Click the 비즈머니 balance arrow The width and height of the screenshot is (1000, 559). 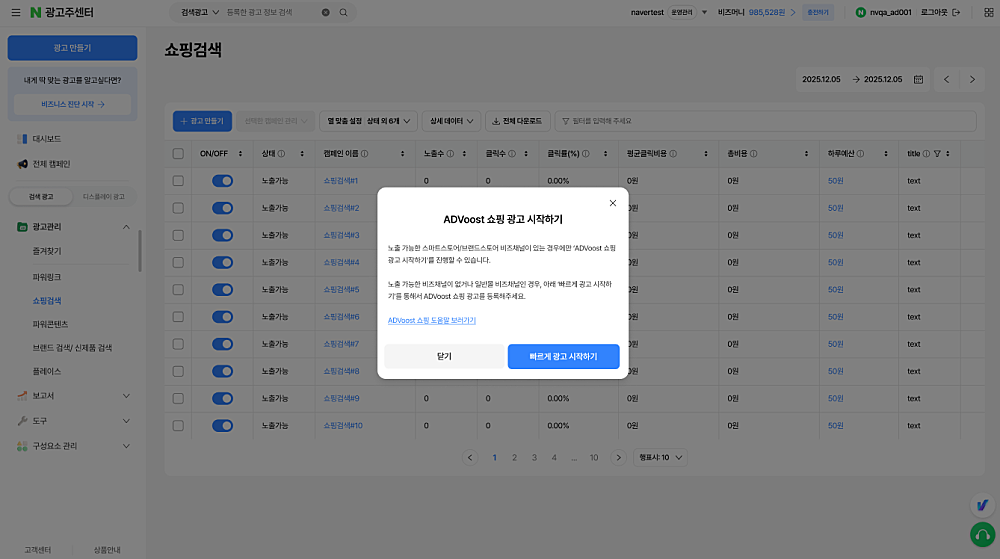793,12
